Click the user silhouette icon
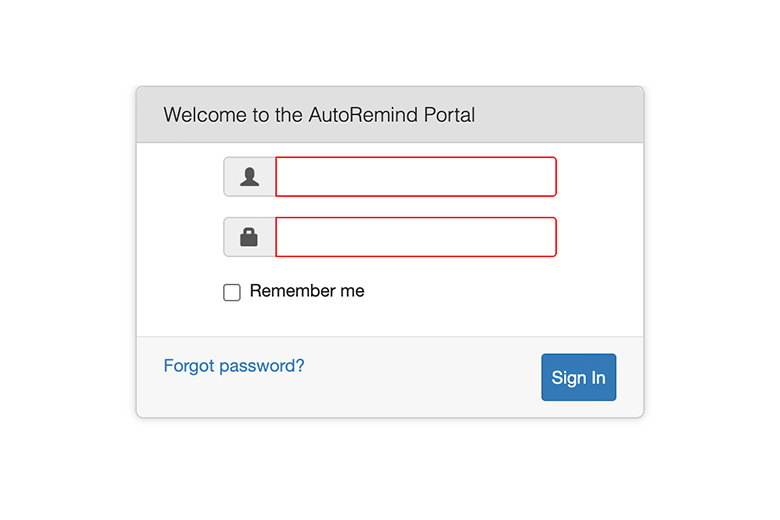Viewport: 780px width, 520px height. [250, 177]
